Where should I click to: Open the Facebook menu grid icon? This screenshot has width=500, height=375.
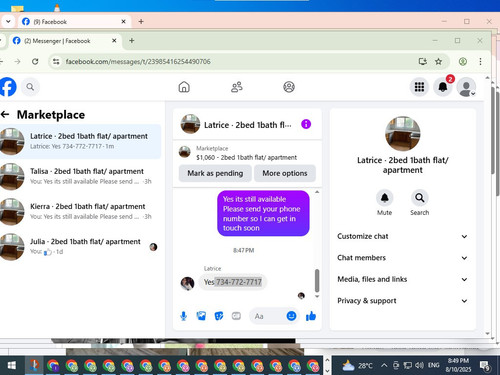(x=419, y=87)
